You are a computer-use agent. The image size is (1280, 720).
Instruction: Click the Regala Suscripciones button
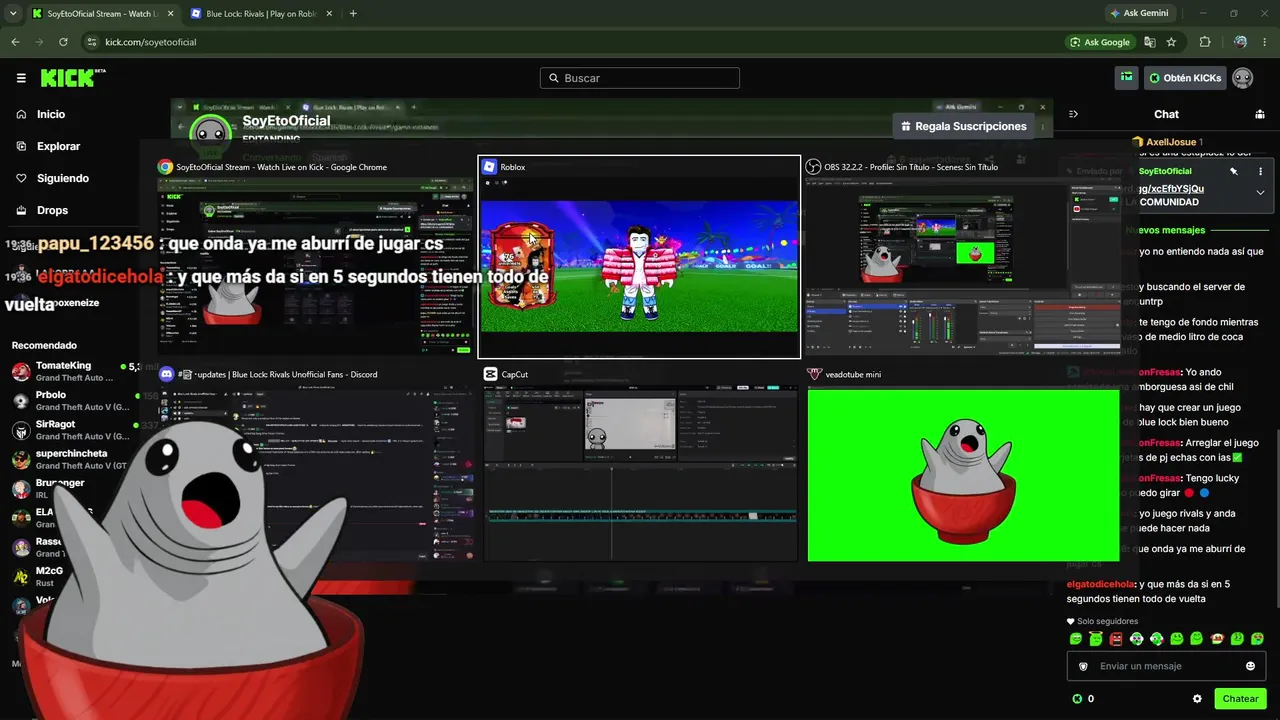point(964,126)
